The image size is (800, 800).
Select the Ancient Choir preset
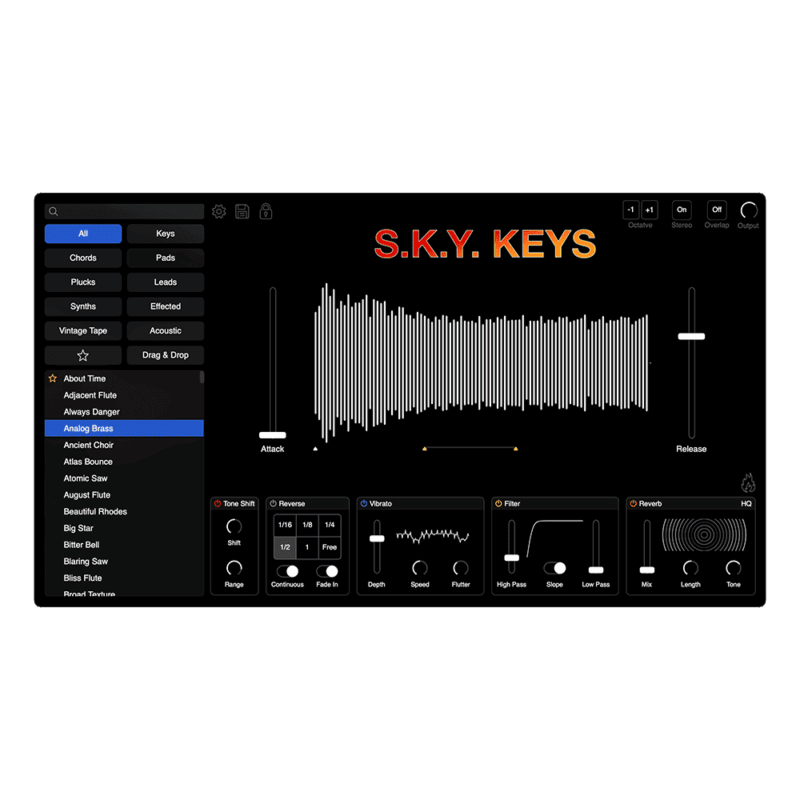click(124, 445)
